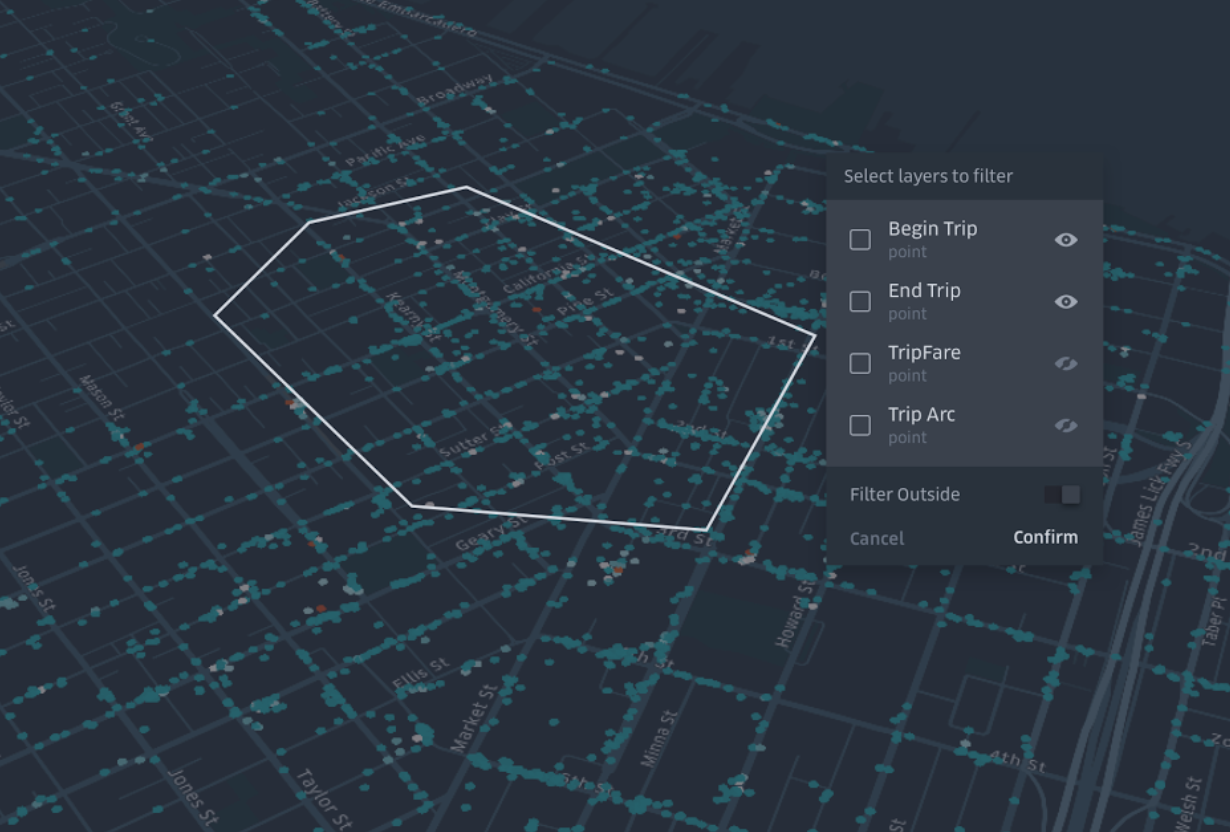Click the Mason St map label
The height and width of the screenshot is (832, 1230).
[x=102, y=399]
